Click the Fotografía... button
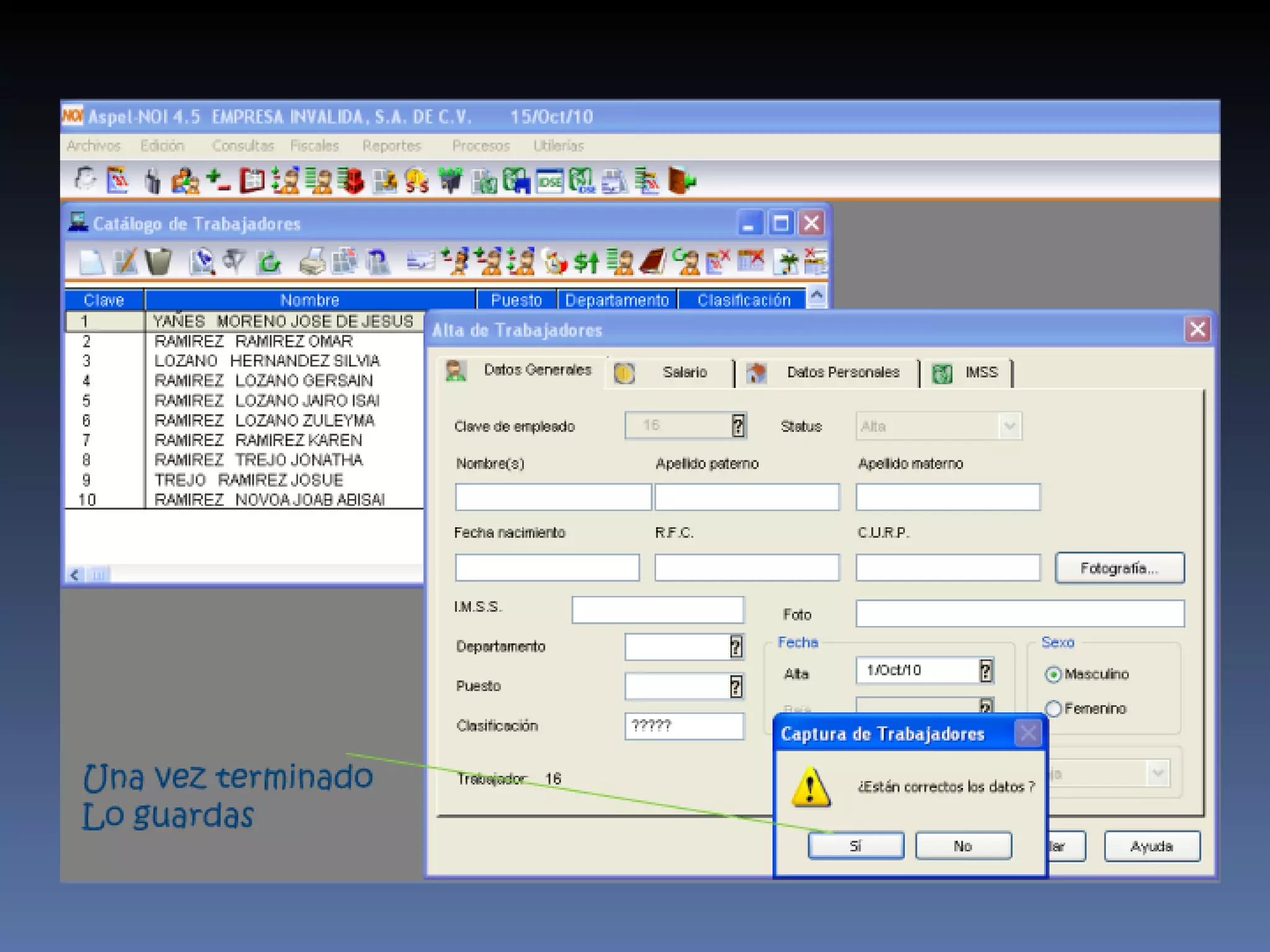Screen dimensions: 1270x952 click(x=1119, y=568)
